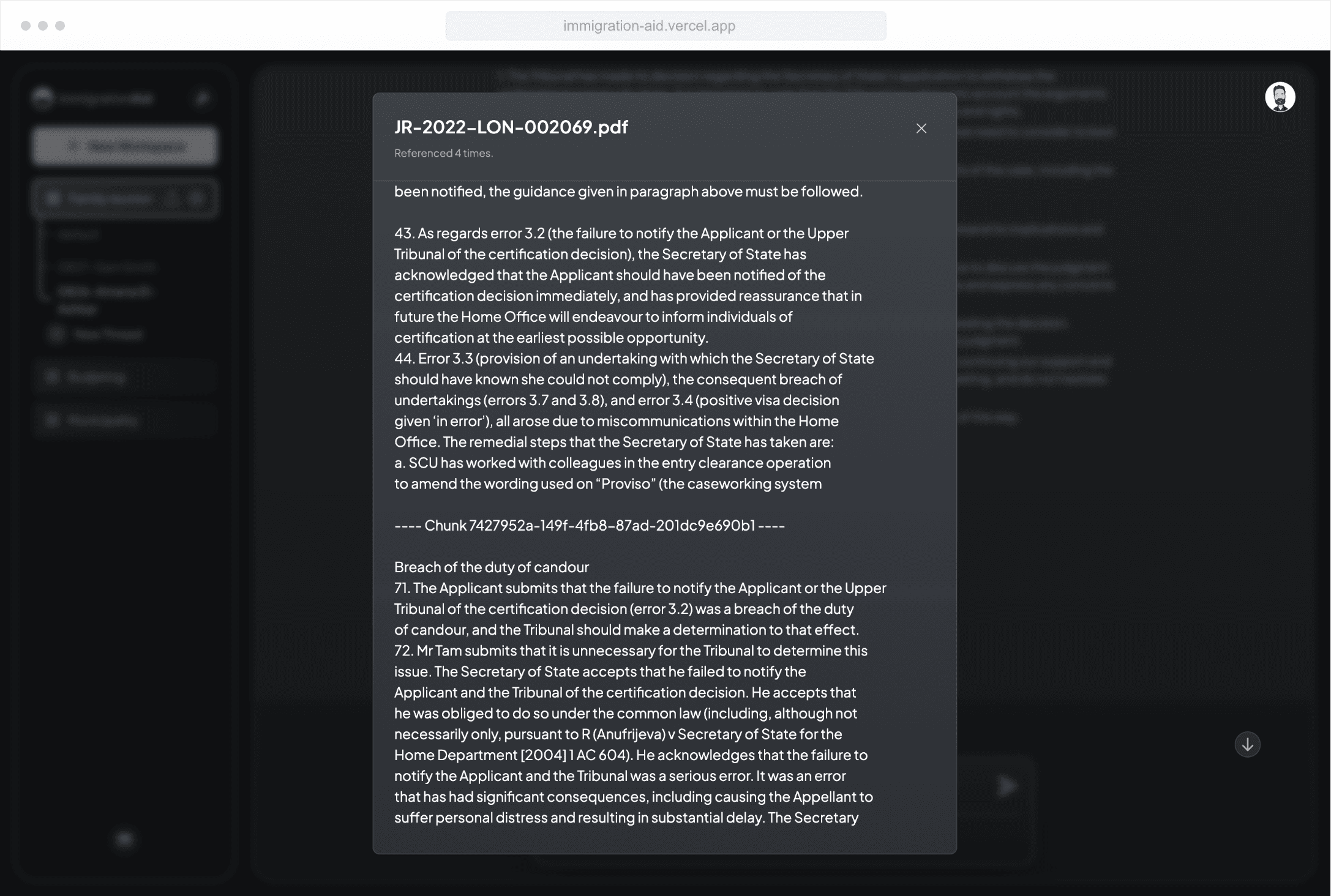Click the Chunk 7427952a identifier separator line
This screenshot has width=1331, height=896.
click(589, 525)
